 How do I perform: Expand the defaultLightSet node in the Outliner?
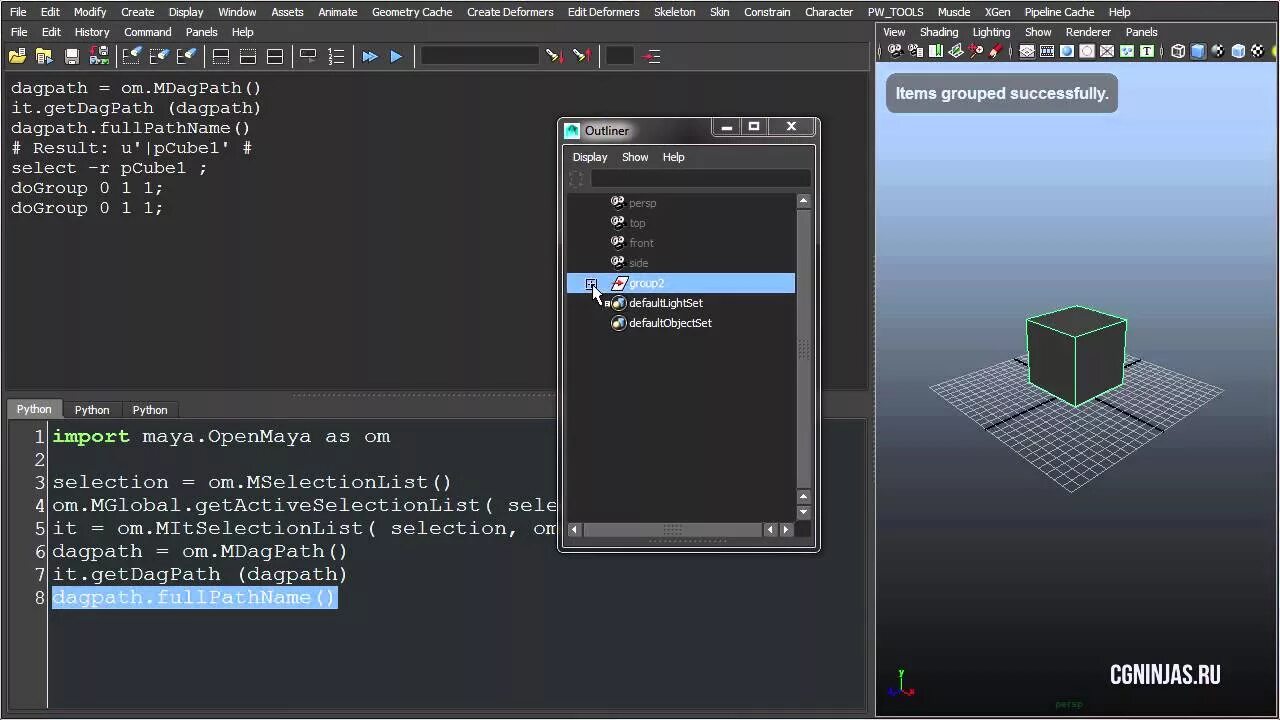(607, 303)
